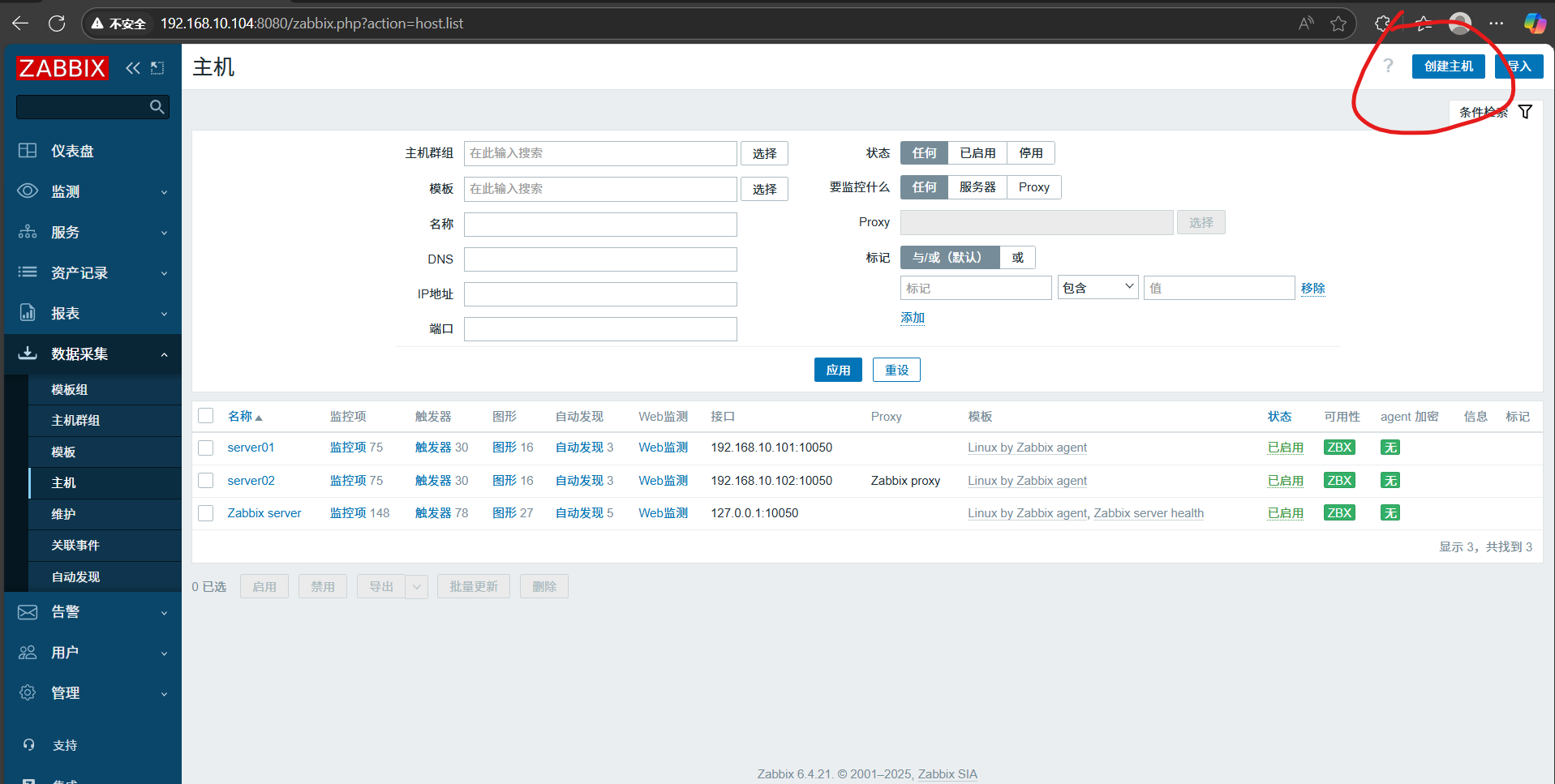Image resolution: width=1555 pixels, height=784 pixels.
Task: Select 服务器 in 要监控什么 filter
Action: [x=977, y=187]
